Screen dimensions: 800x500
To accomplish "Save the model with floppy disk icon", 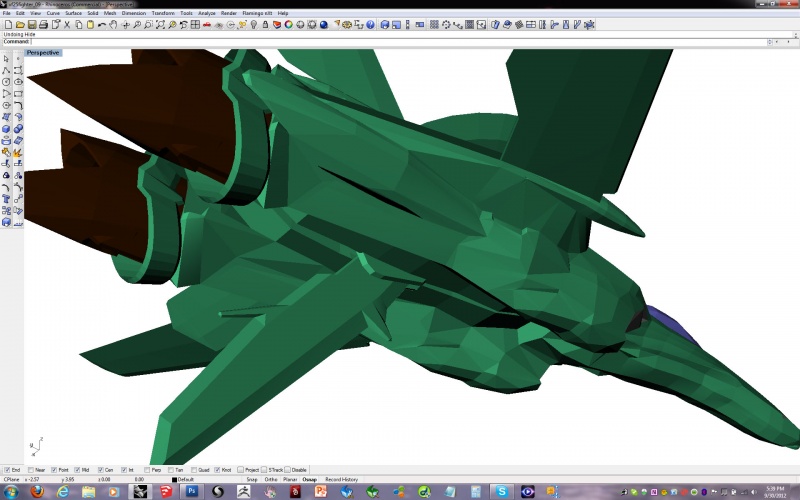I will pos(32,24).
